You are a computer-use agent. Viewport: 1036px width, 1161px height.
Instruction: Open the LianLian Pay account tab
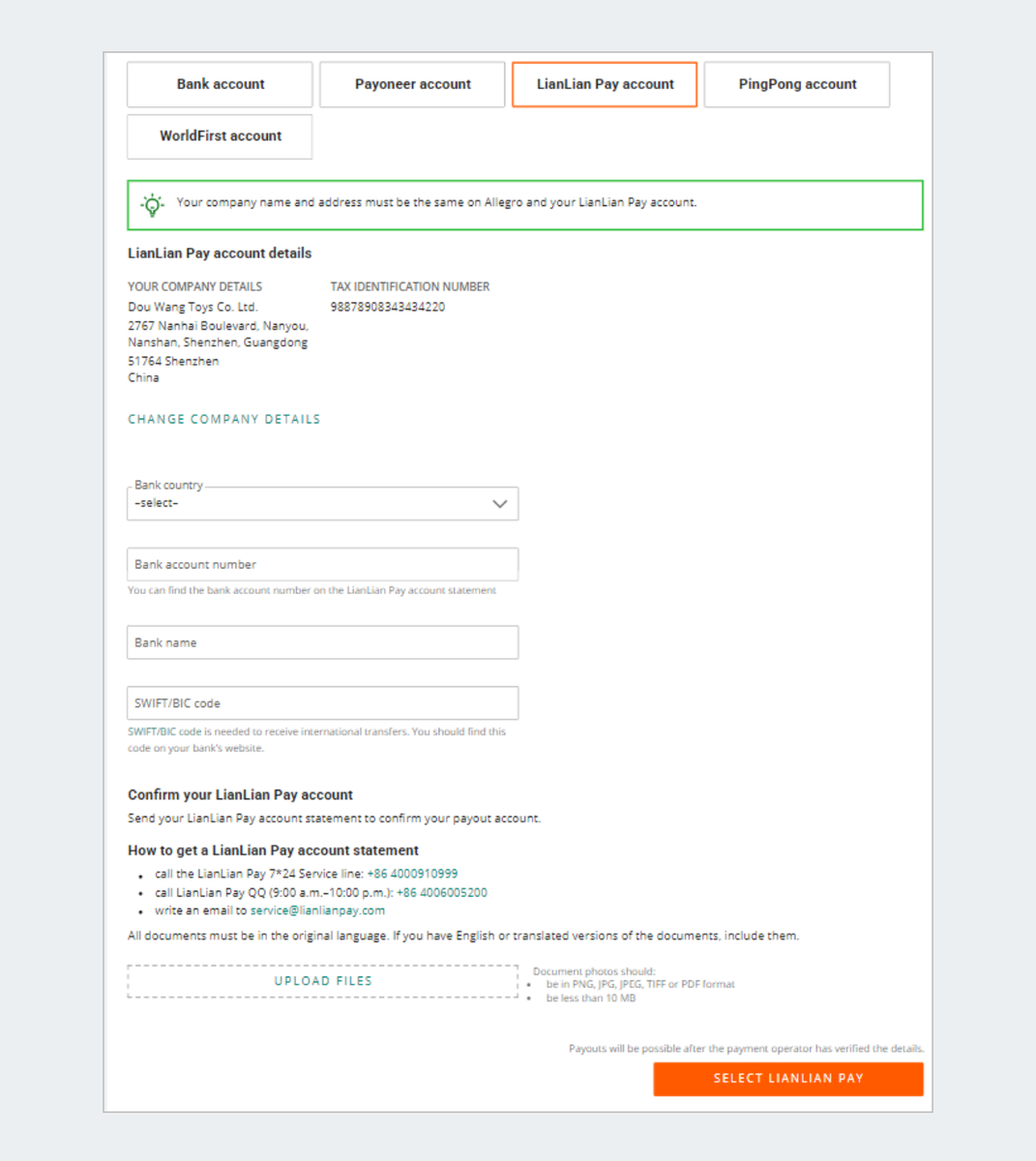click(x=605, y=84)
